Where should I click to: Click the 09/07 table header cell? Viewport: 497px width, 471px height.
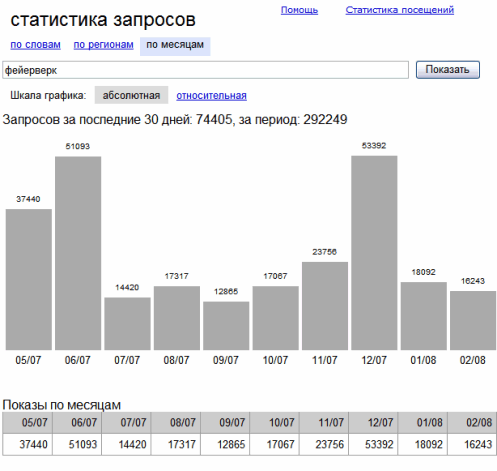pyautogui.click(x=225, y=423)
